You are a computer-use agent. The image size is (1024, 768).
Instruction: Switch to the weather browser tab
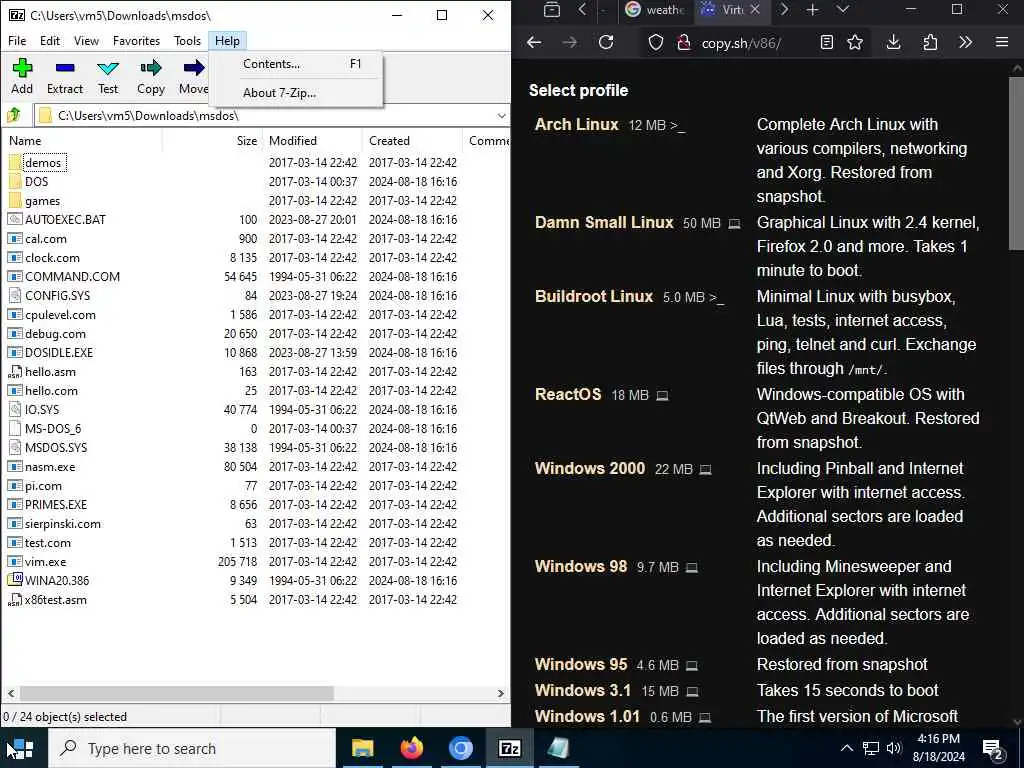click(x=655, y=10)
